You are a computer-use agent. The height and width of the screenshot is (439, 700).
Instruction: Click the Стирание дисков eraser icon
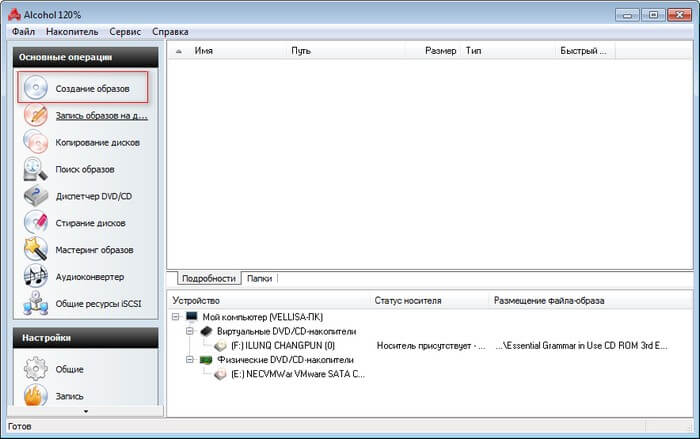(x=36, y=222)
